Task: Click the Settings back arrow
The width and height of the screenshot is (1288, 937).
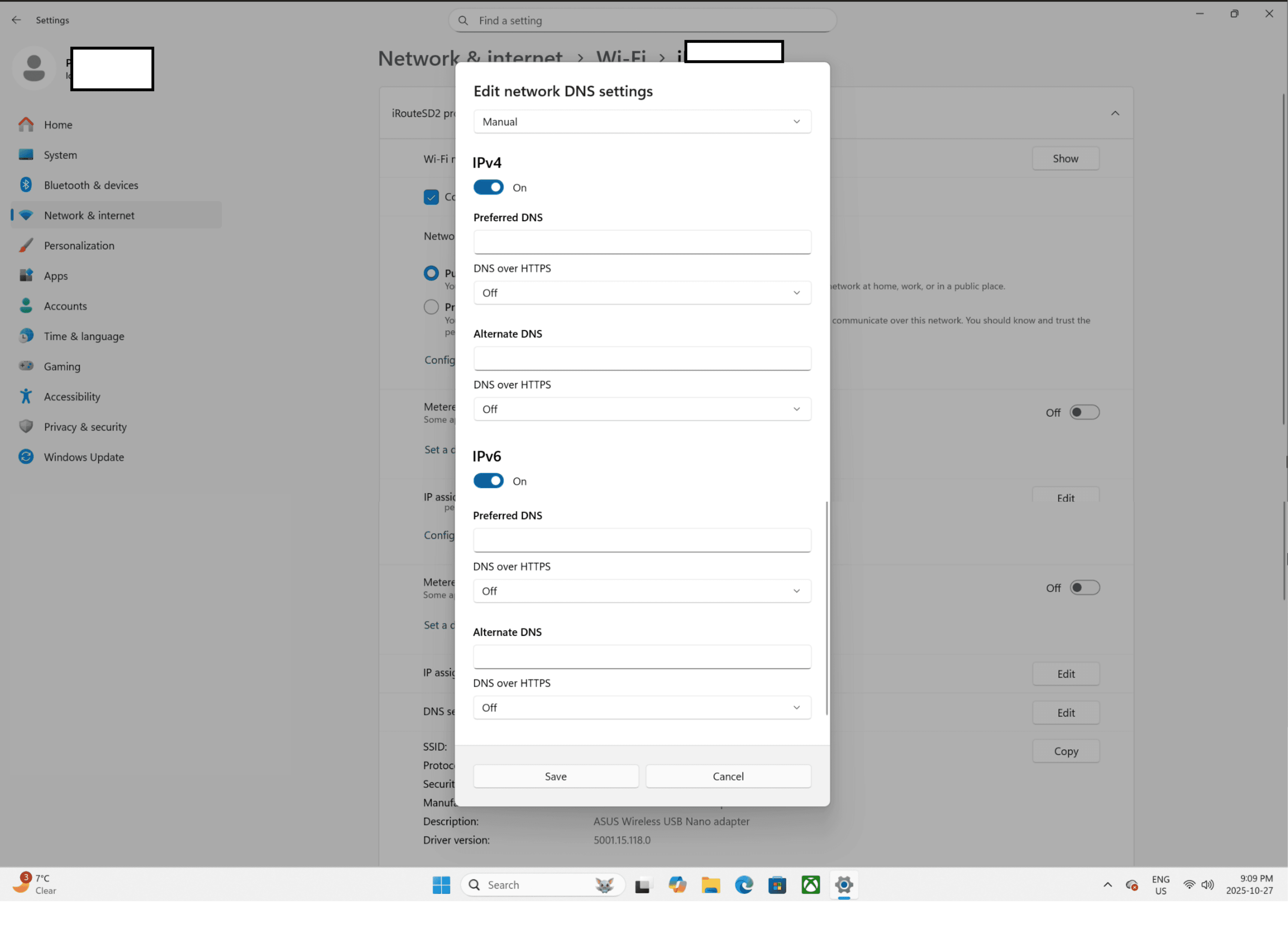Action: point(16,20)
